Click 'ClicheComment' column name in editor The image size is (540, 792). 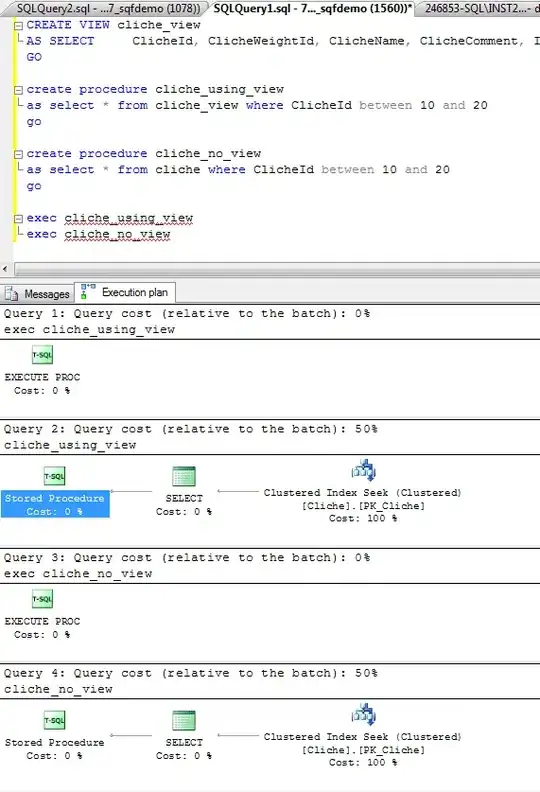(471, 41)
